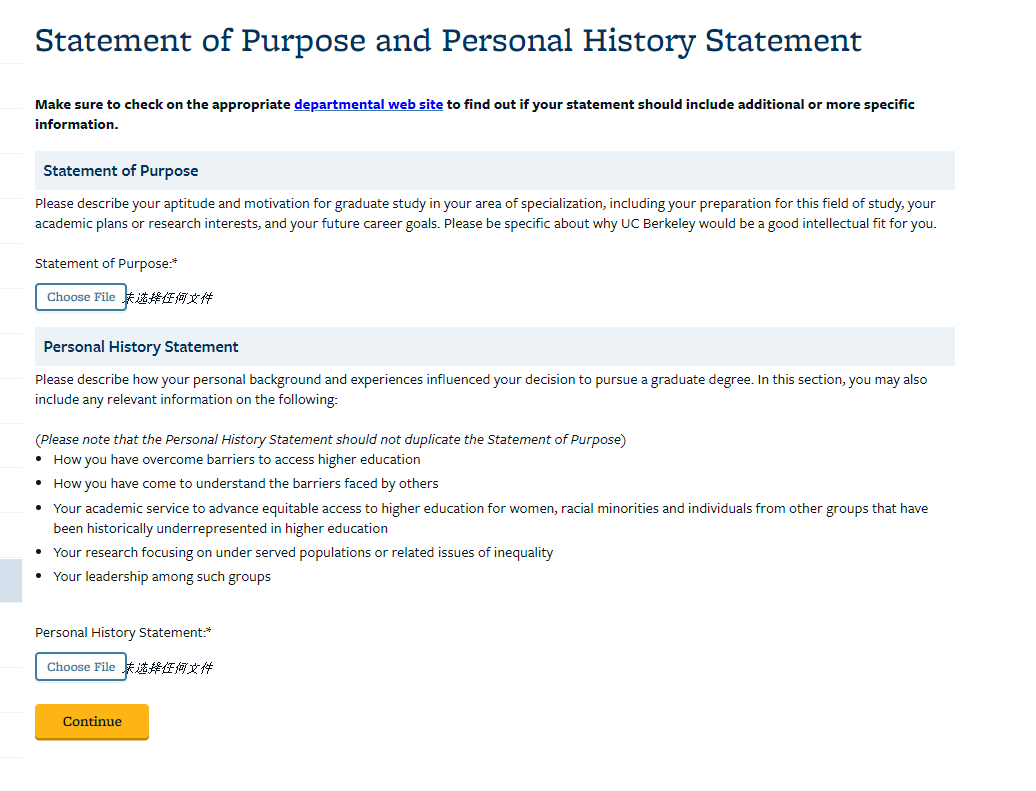
Task: Click the paragraph about personal background and experiences
Action: (x=480, y=390)
